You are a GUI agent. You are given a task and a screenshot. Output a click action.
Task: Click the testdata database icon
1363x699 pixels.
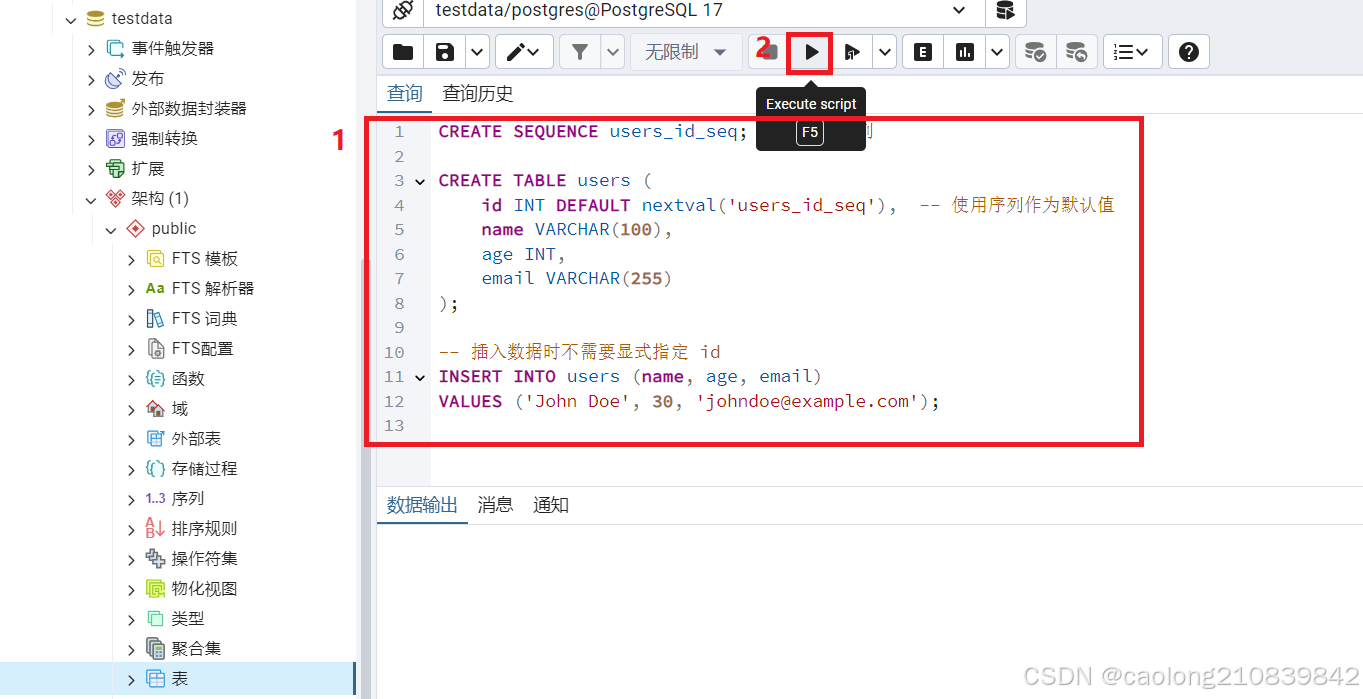point(95,19)
